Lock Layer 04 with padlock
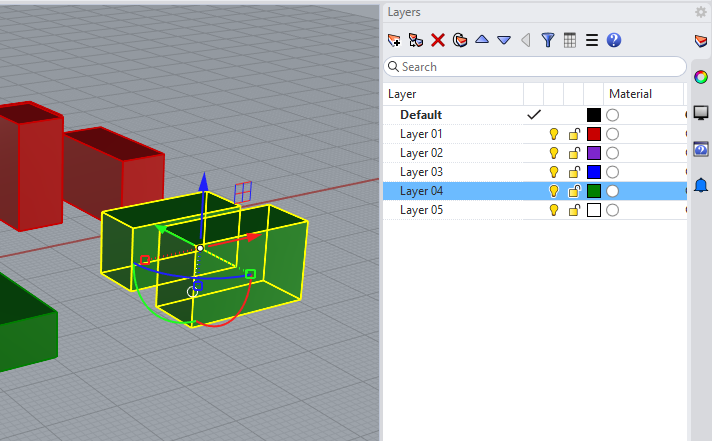 pos(574,191)
